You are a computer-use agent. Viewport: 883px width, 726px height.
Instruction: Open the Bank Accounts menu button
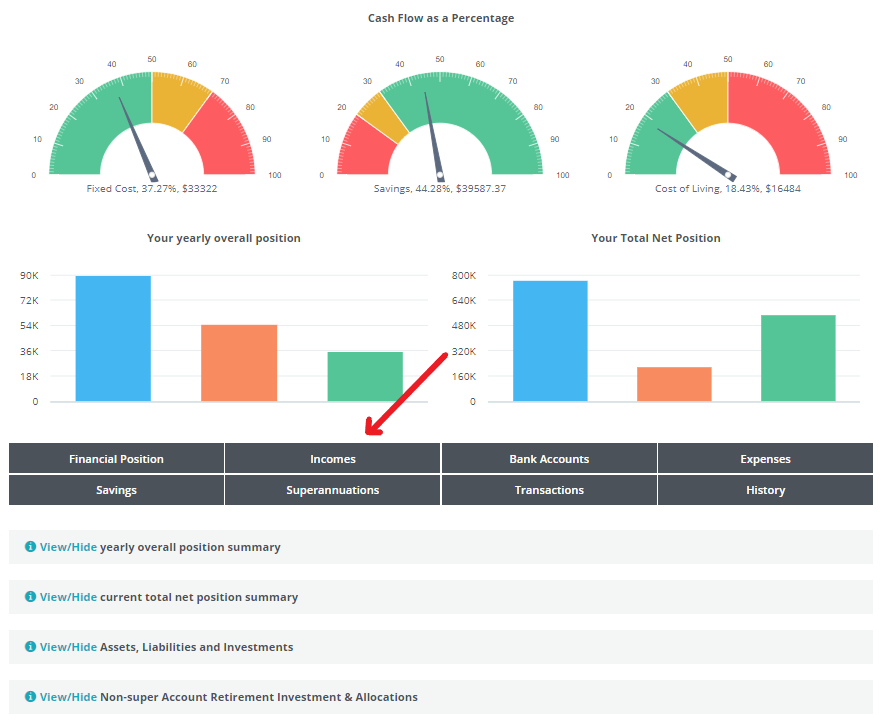pyautogui.click(x=549, y=459)
